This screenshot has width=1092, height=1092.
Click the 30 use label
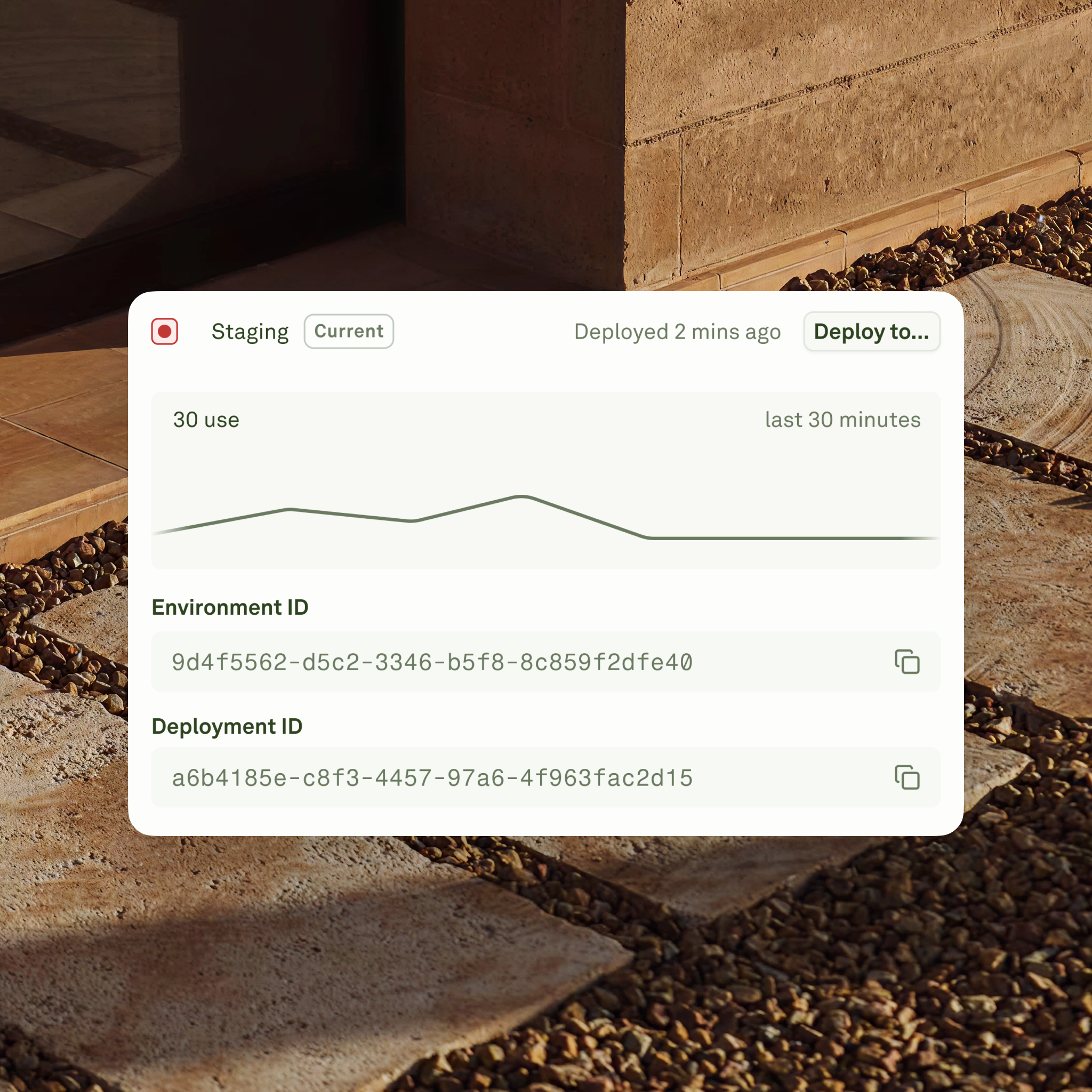(206, 420)
